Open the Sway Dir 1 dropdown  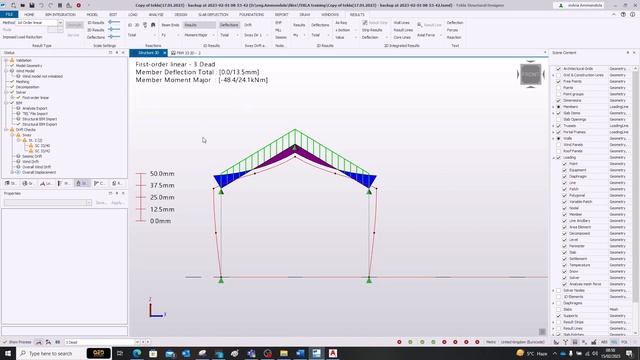pyautogui.click(x=256, y=35)
